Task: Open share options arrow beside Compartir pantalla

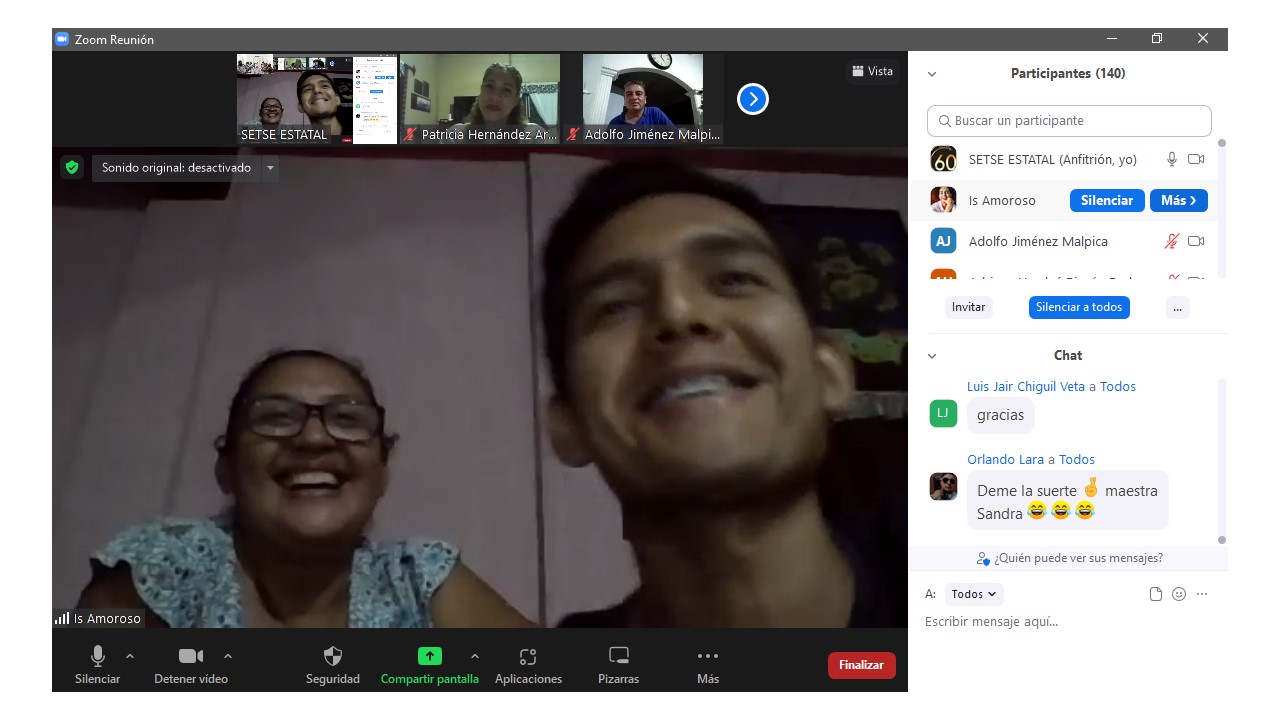Action: (x=475, y=656)
